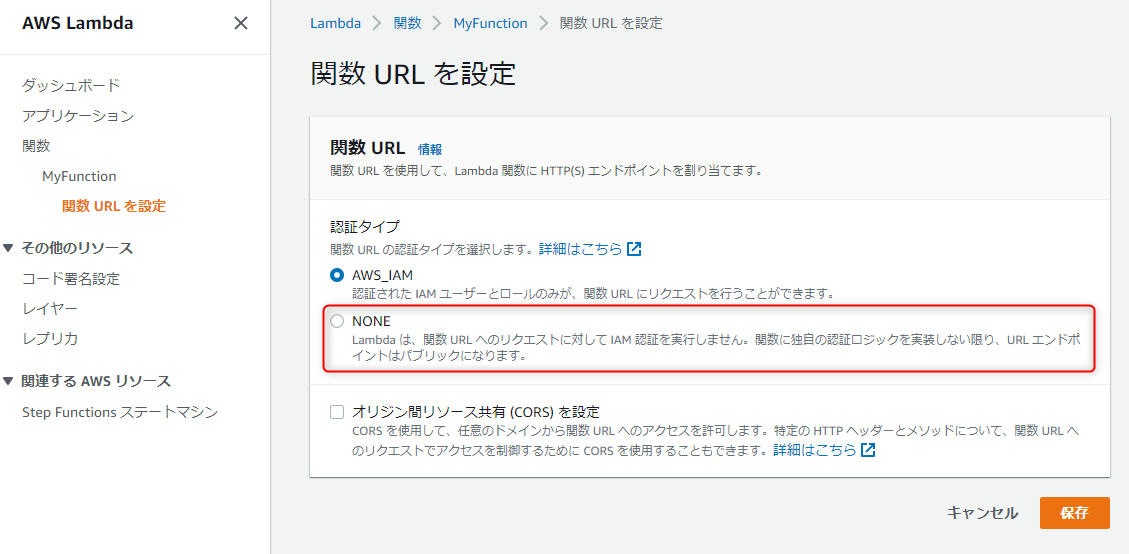Image resolution: width=1129 pixels, height=554 pixels.
Task: Open 関数 in the sidebar
Action: coord(36,146)
